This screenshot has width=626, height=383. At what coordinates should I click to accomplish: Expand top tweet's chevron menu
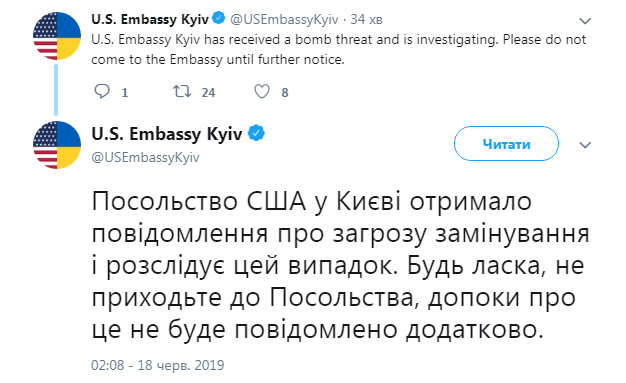pos(585,21)
